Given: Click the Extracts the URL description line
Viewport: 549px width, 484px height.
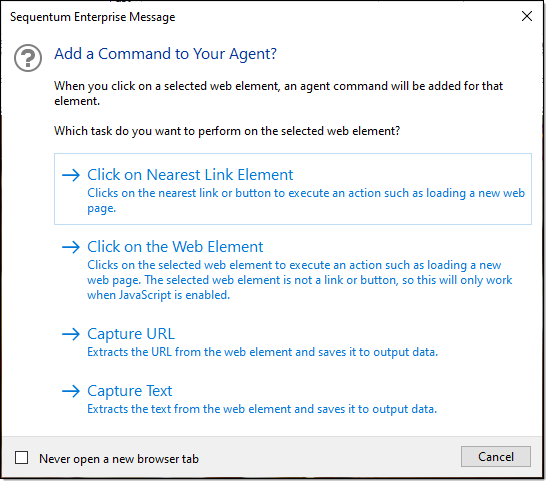Looking at the screenshot, I should click(x=262, y=352).
